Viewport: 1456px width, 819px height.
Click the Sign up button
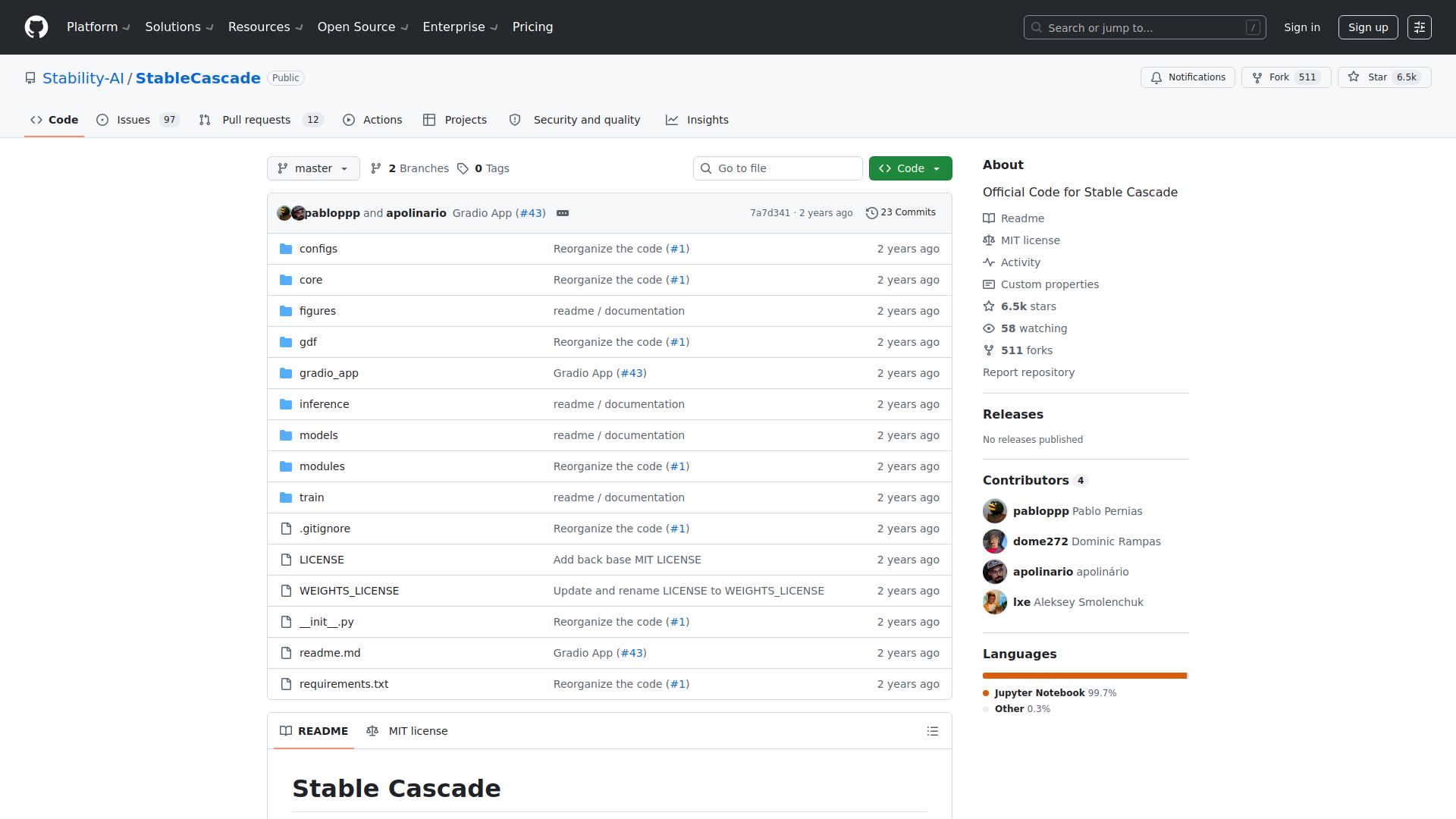(1368, 27)
